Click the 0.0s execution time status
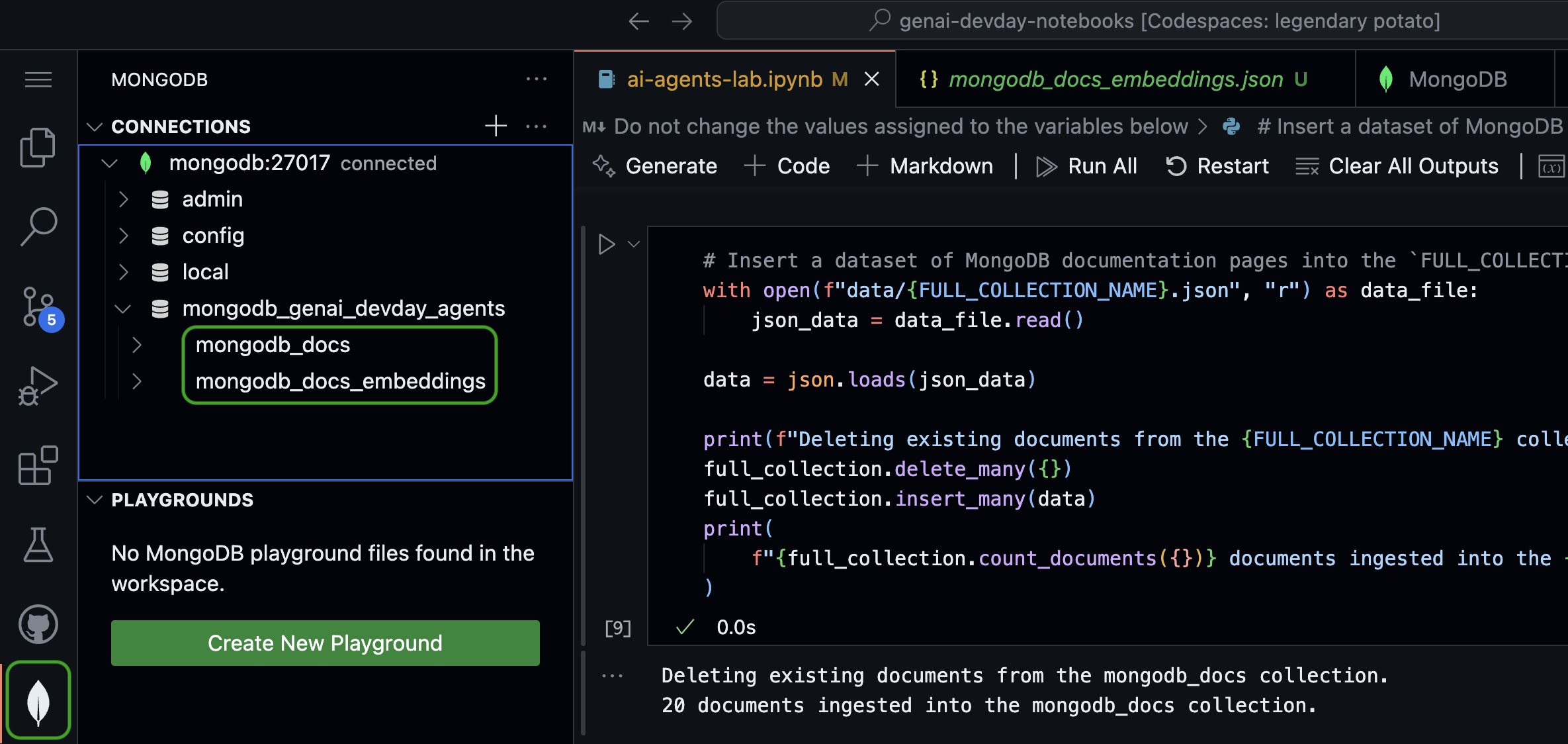1568x744 pixels. [736, 628]
